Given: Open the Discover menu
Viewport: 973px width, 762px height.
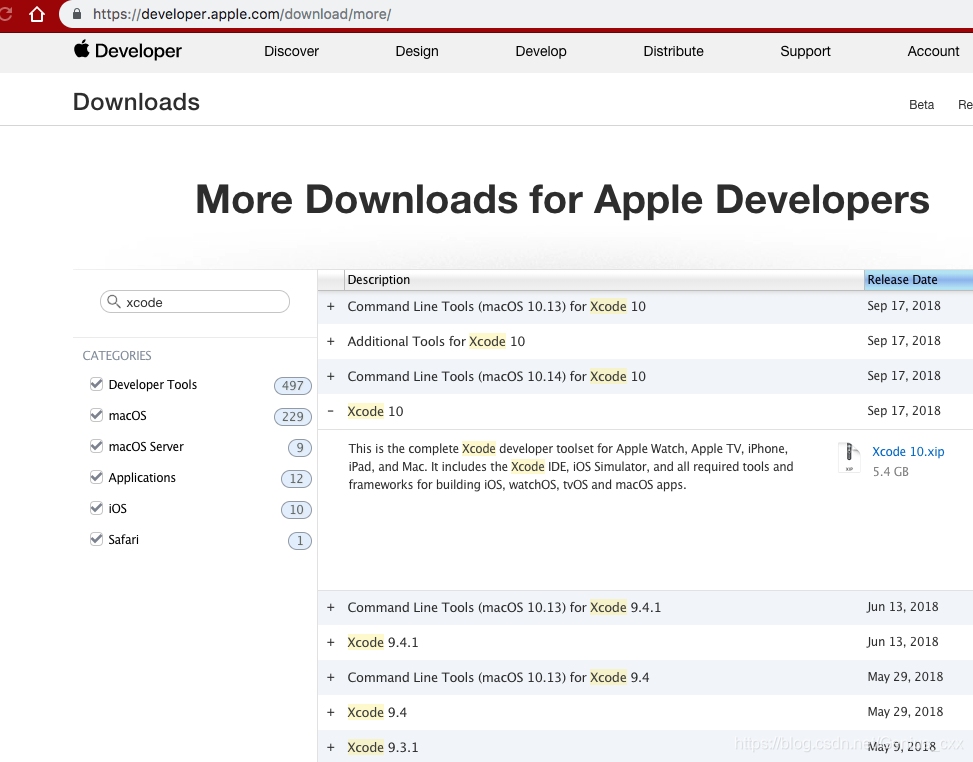Looking at the screenshot, I should pyautogui.click(x=292, y=52).
